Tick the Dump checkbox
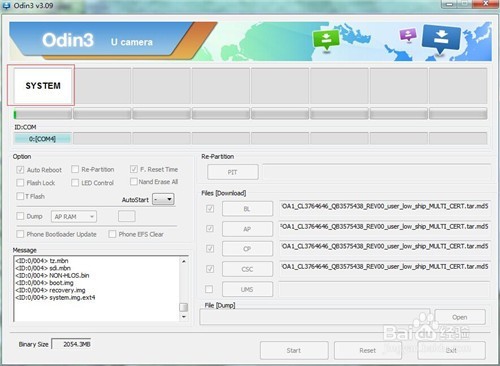 click(20, 216)
